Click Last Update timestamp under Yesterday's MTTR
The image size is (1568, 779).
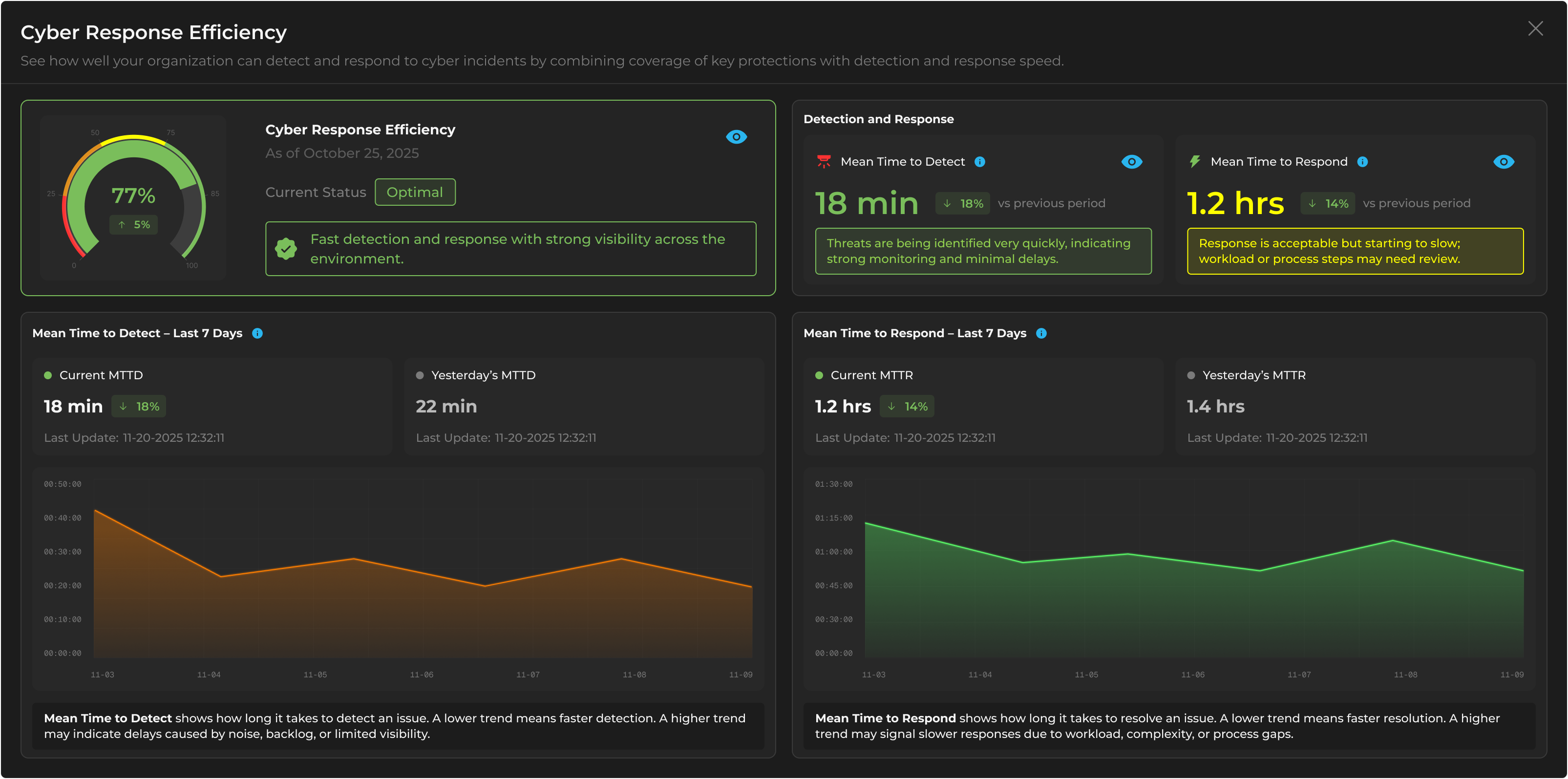(1277, 438)
